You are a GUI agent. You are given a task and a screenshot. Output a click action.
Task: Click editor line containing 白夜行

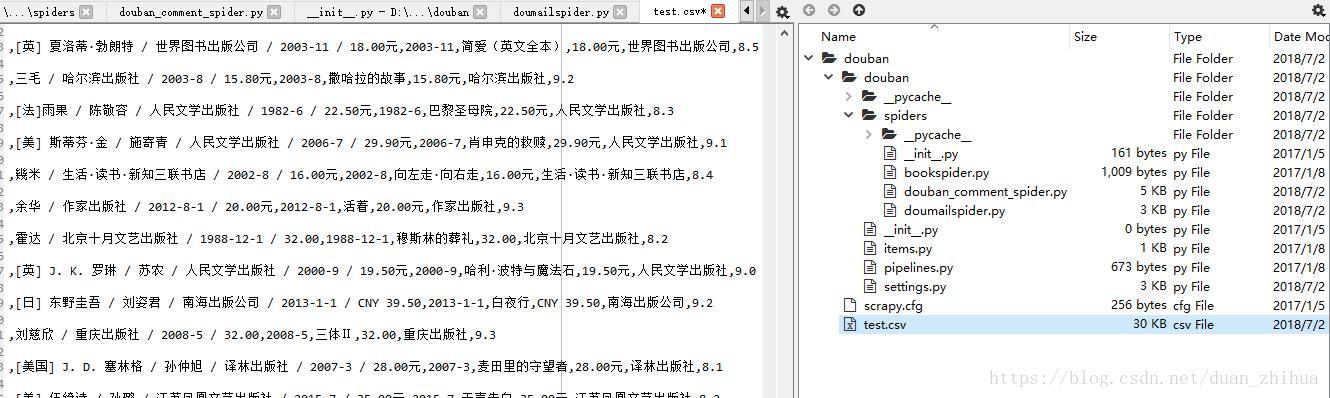(360, 302)
